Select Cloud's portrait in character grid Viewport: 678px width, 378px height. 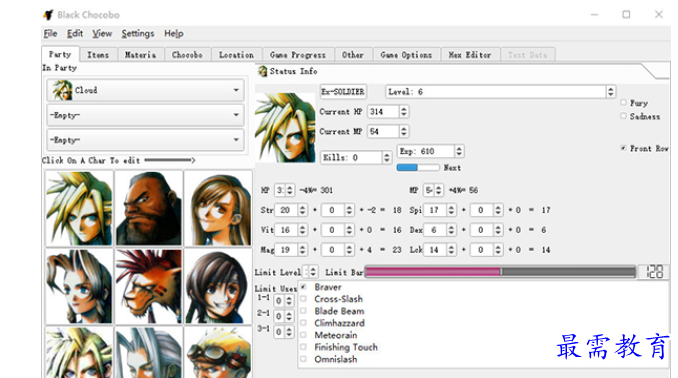[x=79, y=208]
